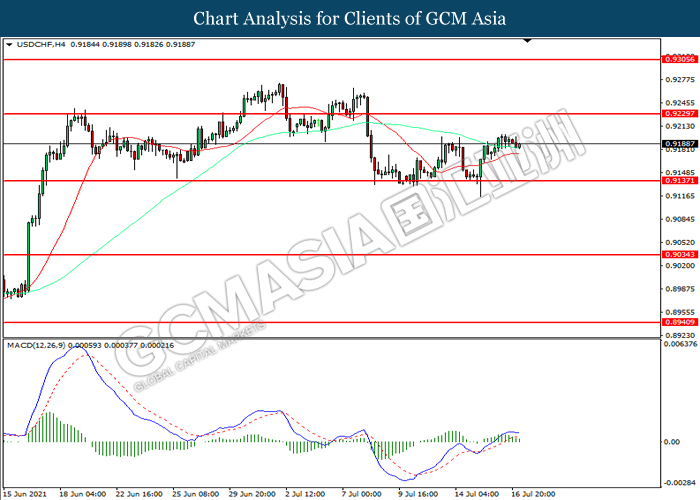Screen dimensions: 700x500
Task: Click the 0.92455 price scale value
Action: tap(680, 103)
